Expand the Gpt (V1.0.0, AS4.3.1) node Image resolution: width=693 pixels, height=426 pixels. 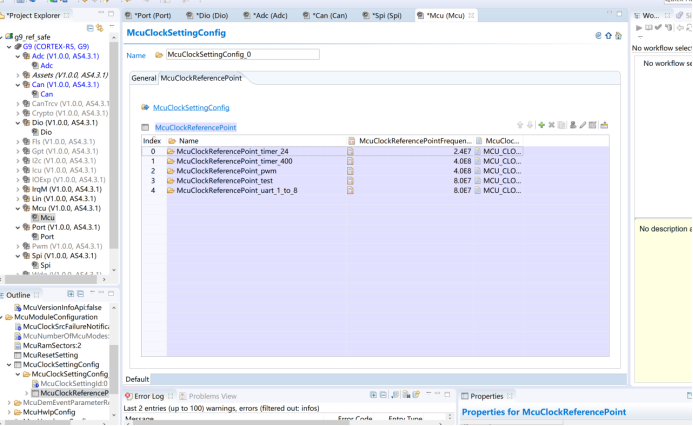tap(18, 151)
